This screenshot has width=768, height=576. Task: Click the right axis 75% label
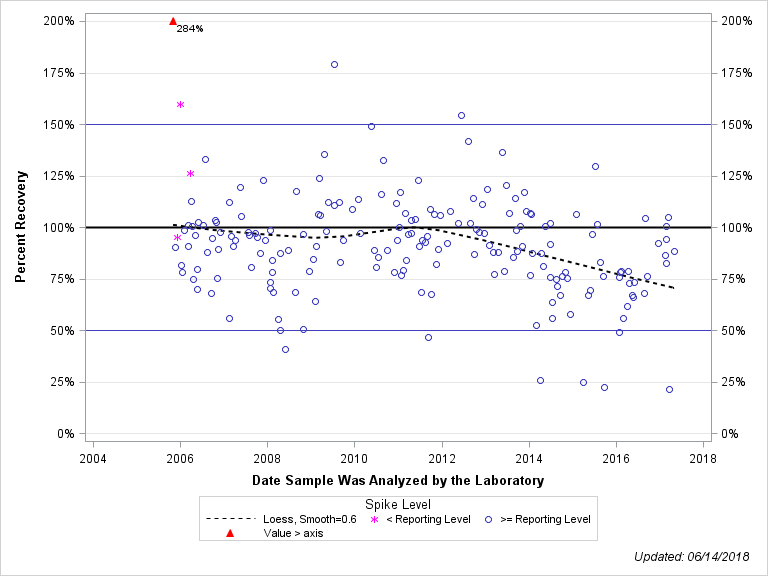coord(733,279)
